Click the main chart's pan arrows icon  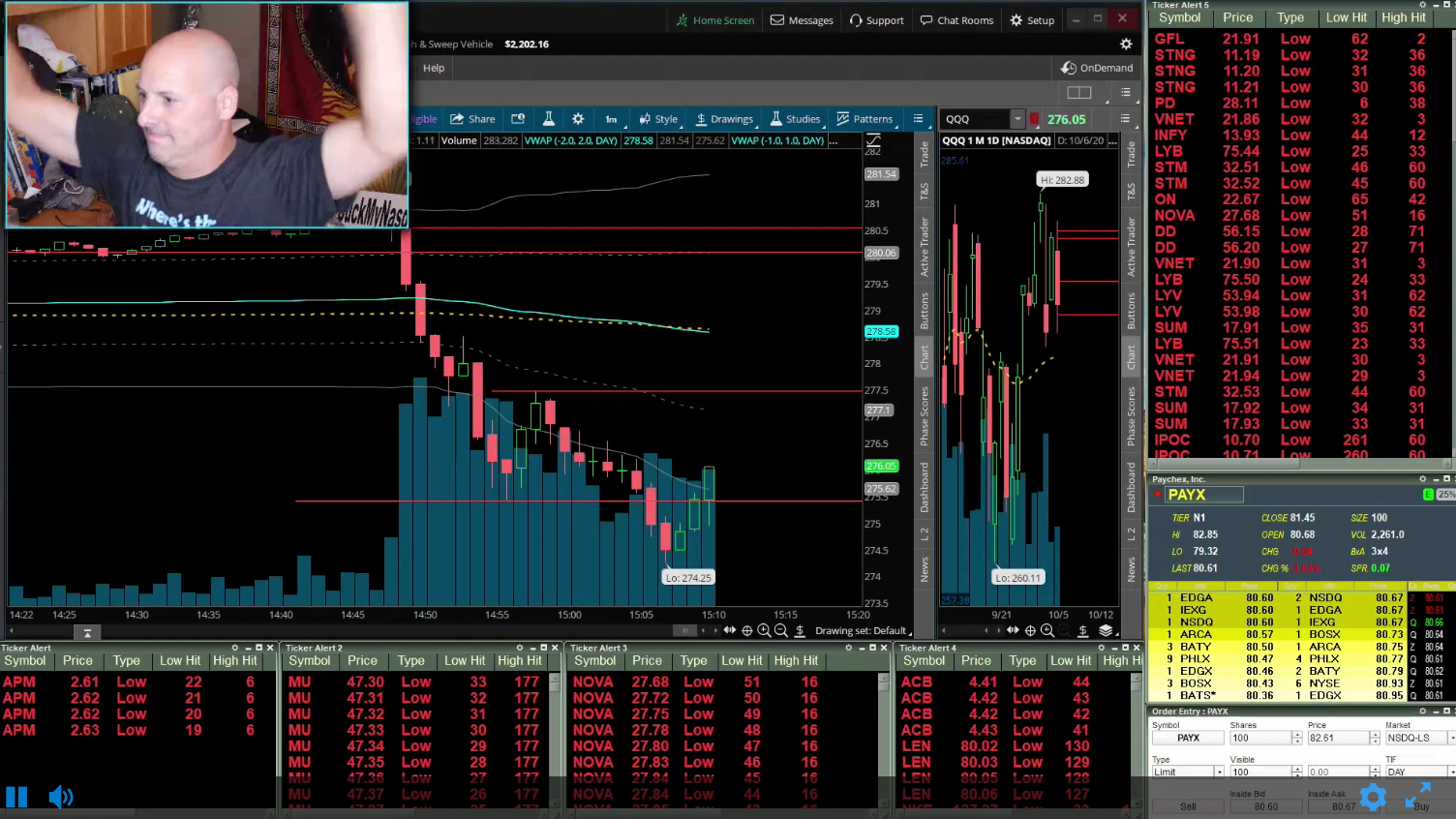[730, 630]
